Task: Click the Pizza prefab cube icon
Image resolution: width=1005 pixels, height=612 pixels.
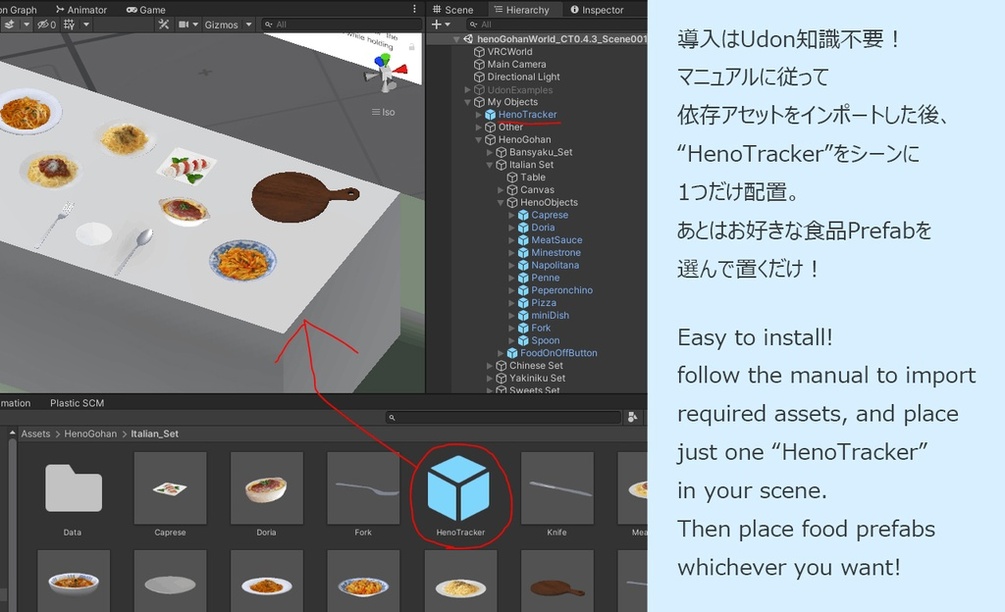Action: (x=523, y=303)
